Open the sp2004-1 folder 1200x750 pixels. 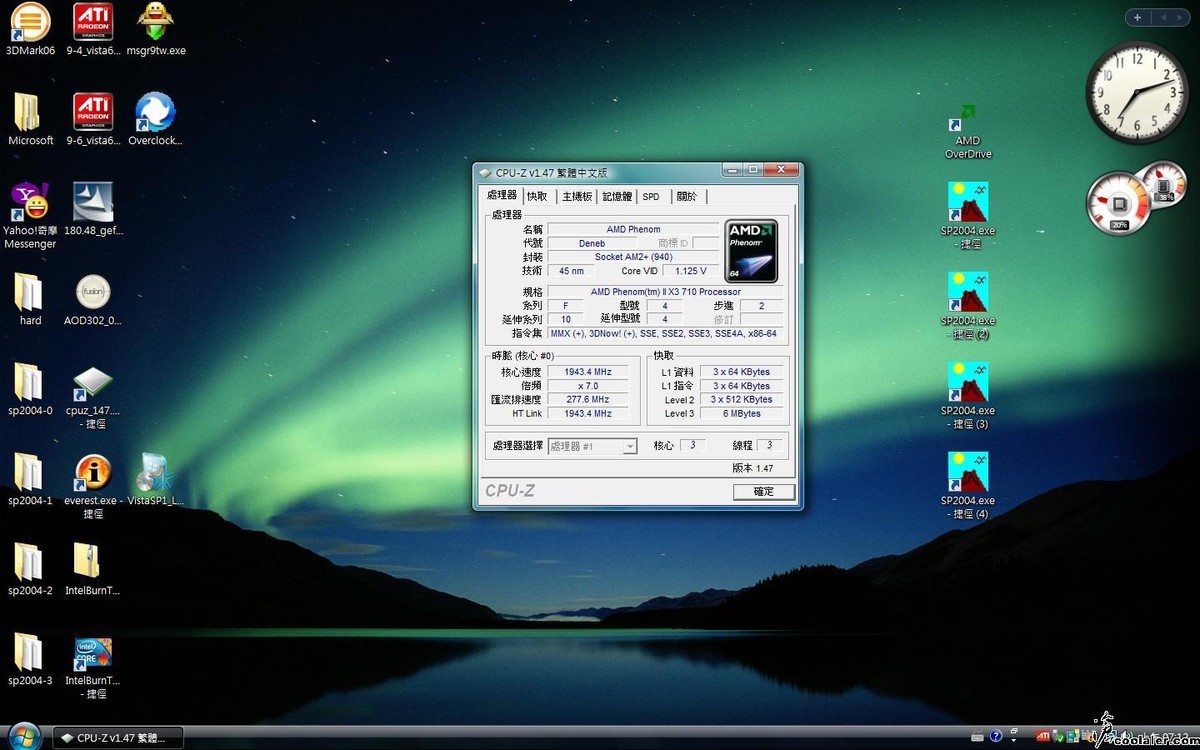[x=30, y=478]
